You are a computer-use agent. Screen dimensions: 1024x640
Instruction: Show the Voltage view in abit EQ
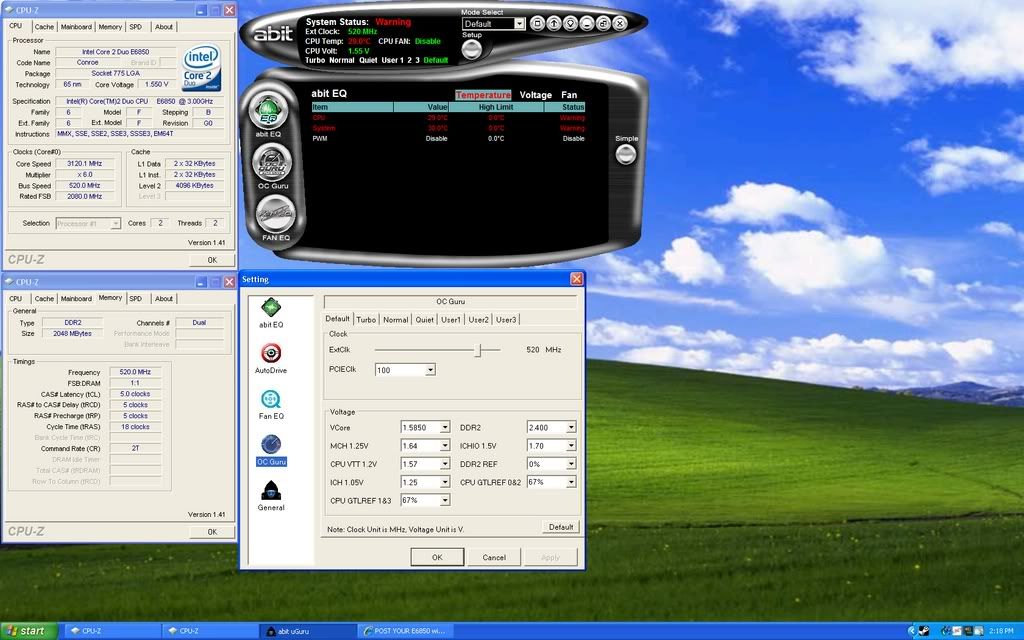coord(535,95)
